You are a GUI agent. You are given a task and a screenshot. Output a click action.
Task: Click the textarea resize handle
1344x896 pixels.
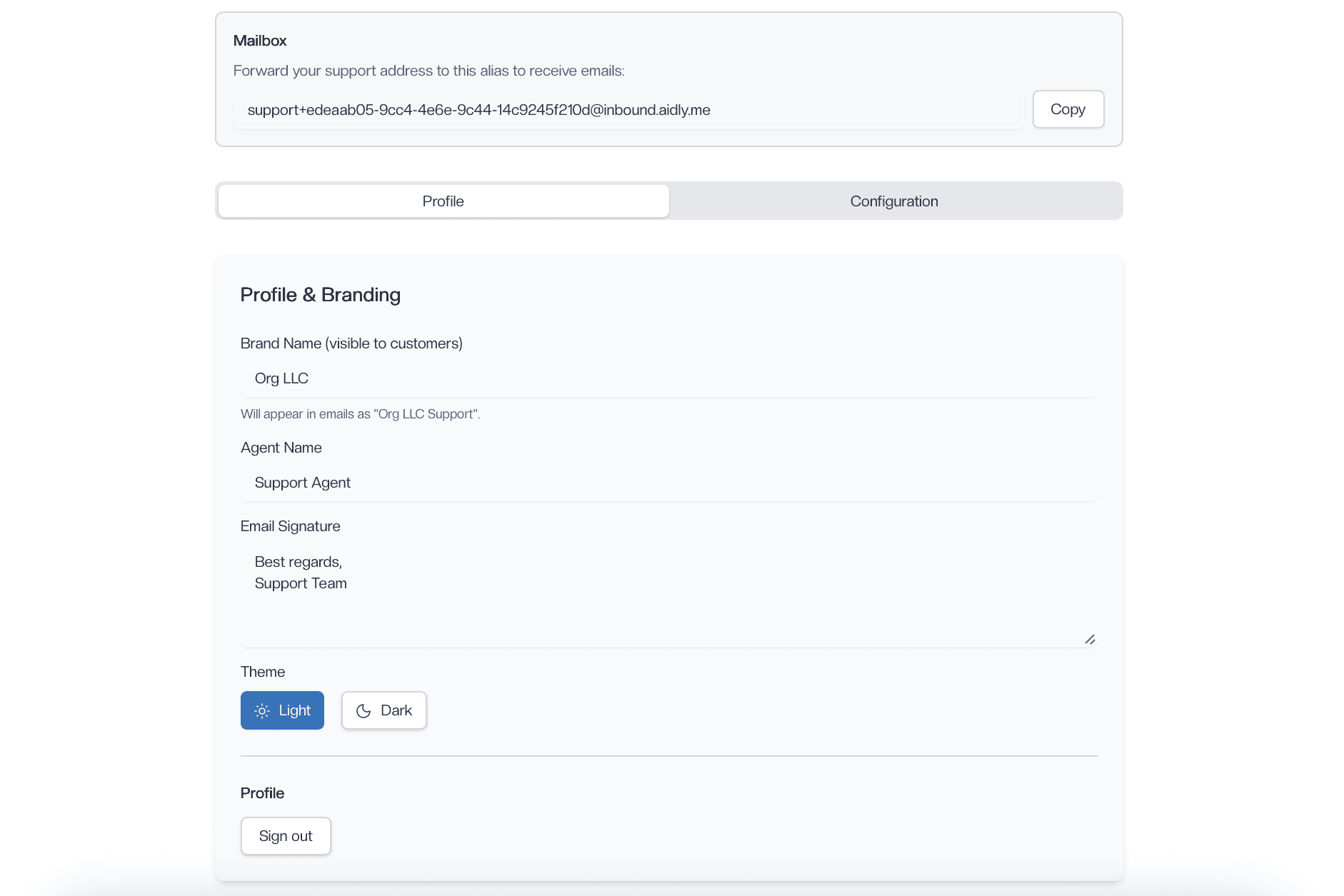pyautogui.click(x=1090, y=640)
